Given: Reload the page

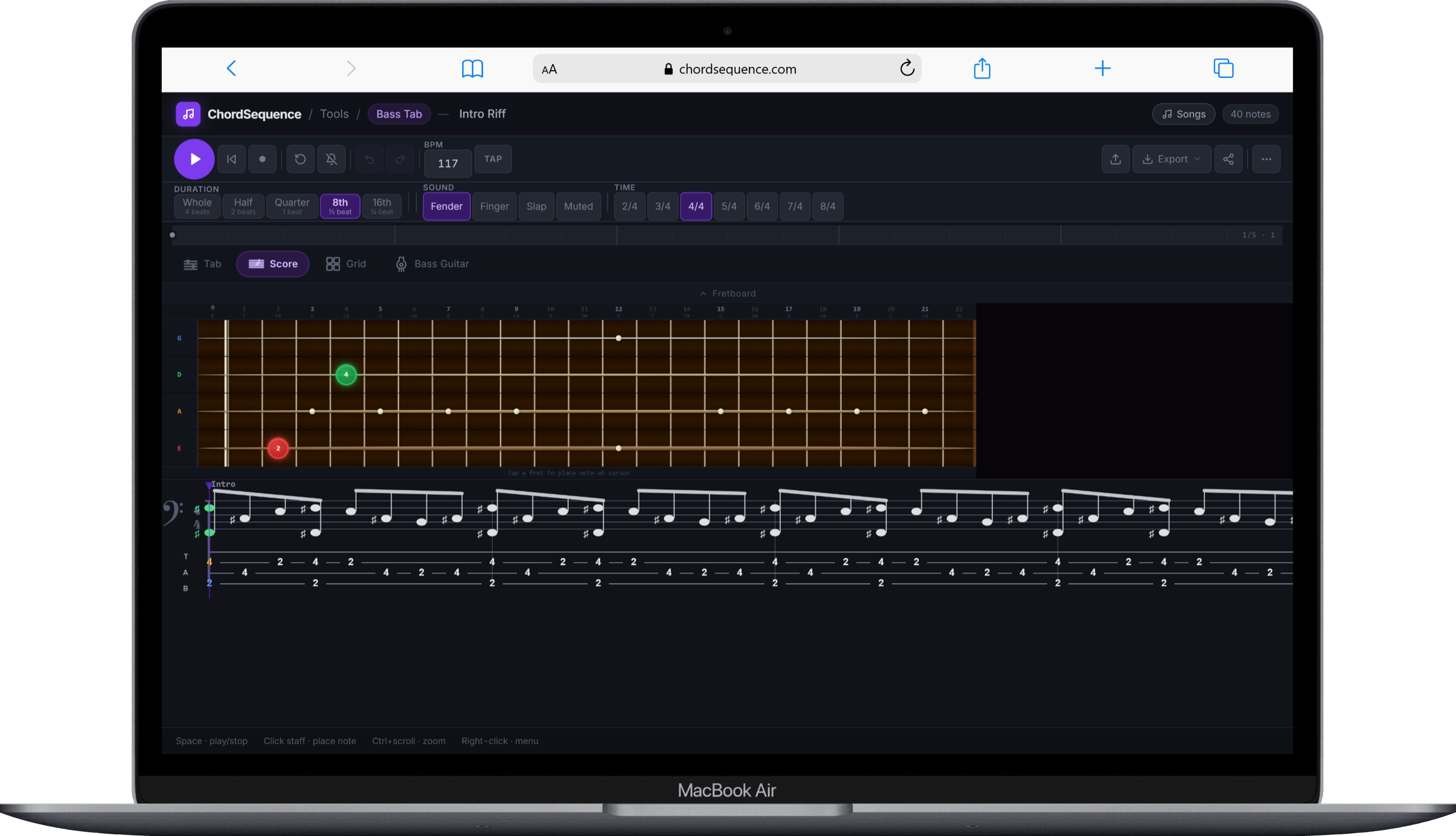Looking at the screenshot, I should pyautogui.click(x=907, y=68).
